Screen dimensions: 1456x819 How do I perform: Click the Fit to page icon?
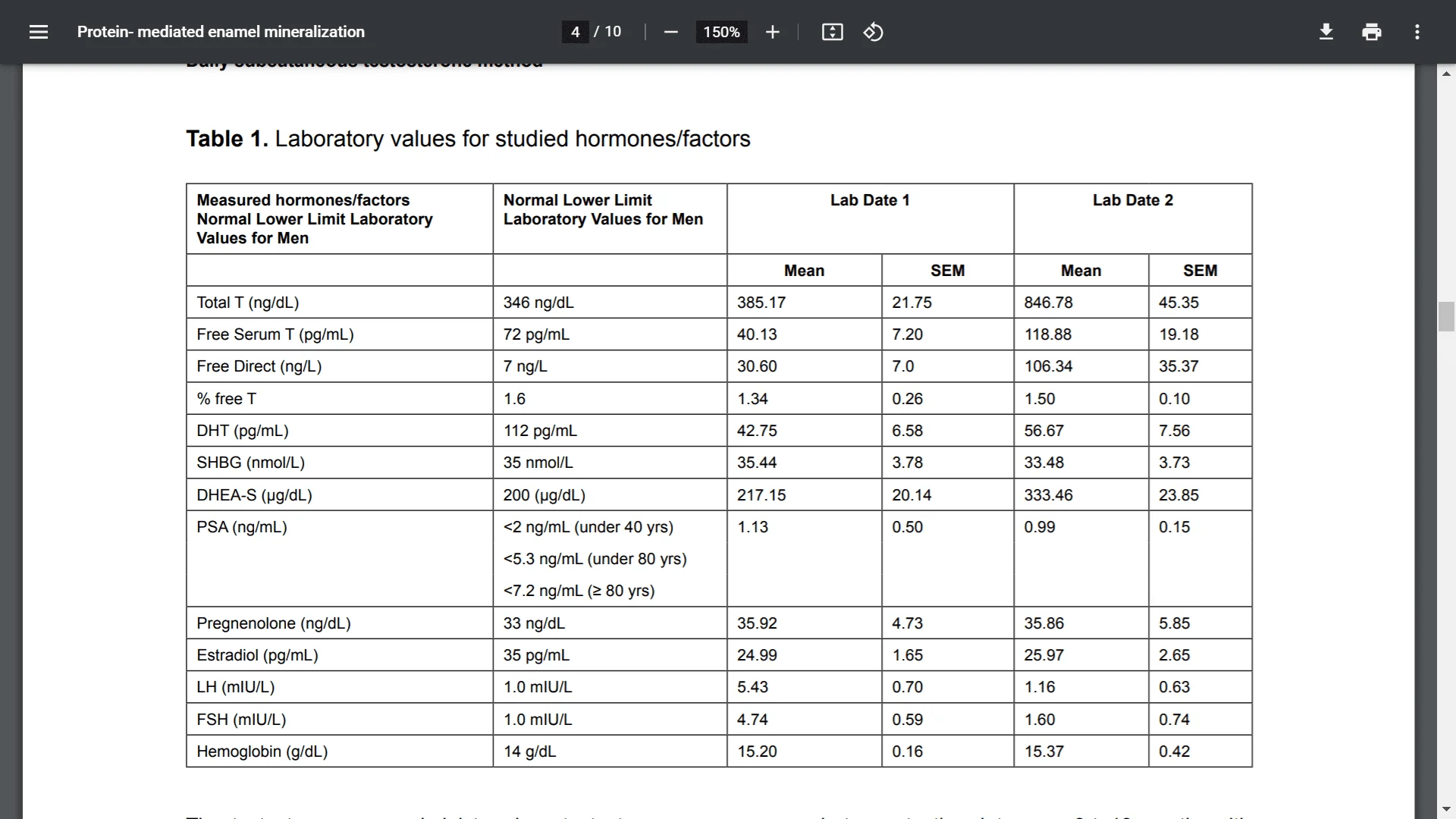[833, 32]
